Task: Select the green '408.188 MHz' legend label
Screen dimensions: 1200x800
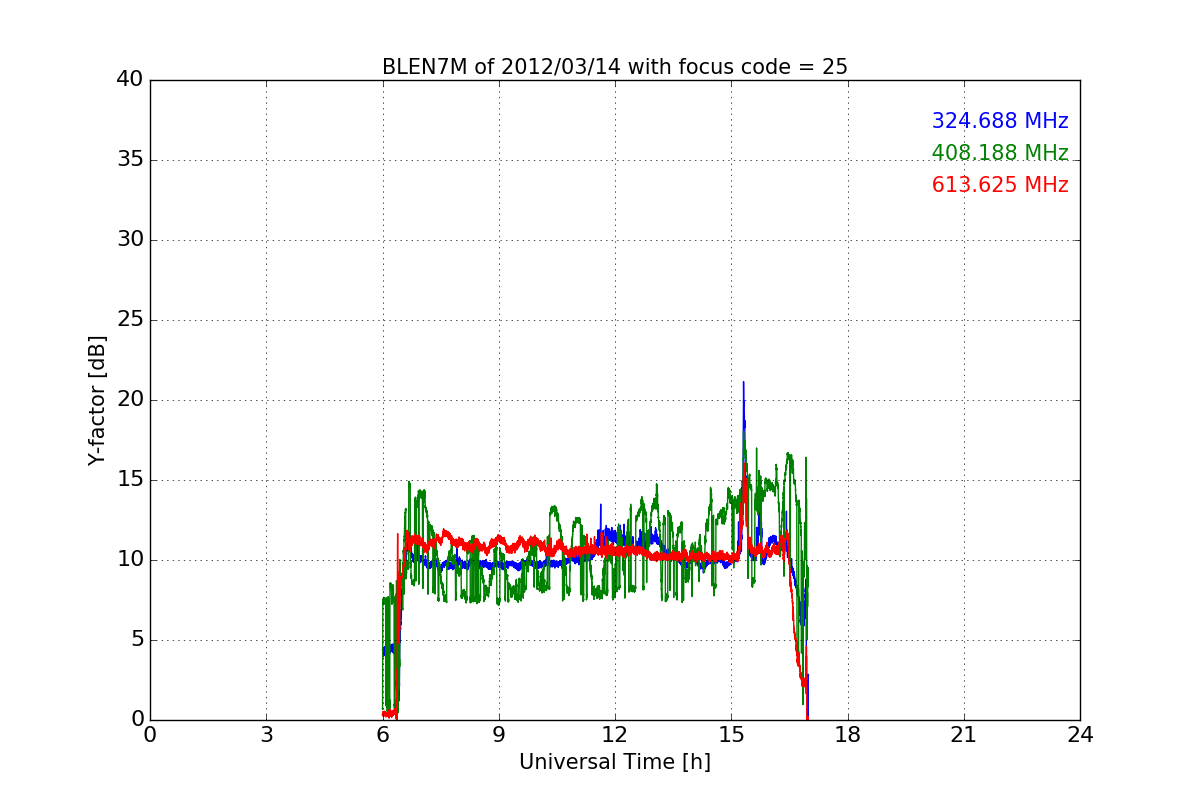Action: tap(1000, 153)
